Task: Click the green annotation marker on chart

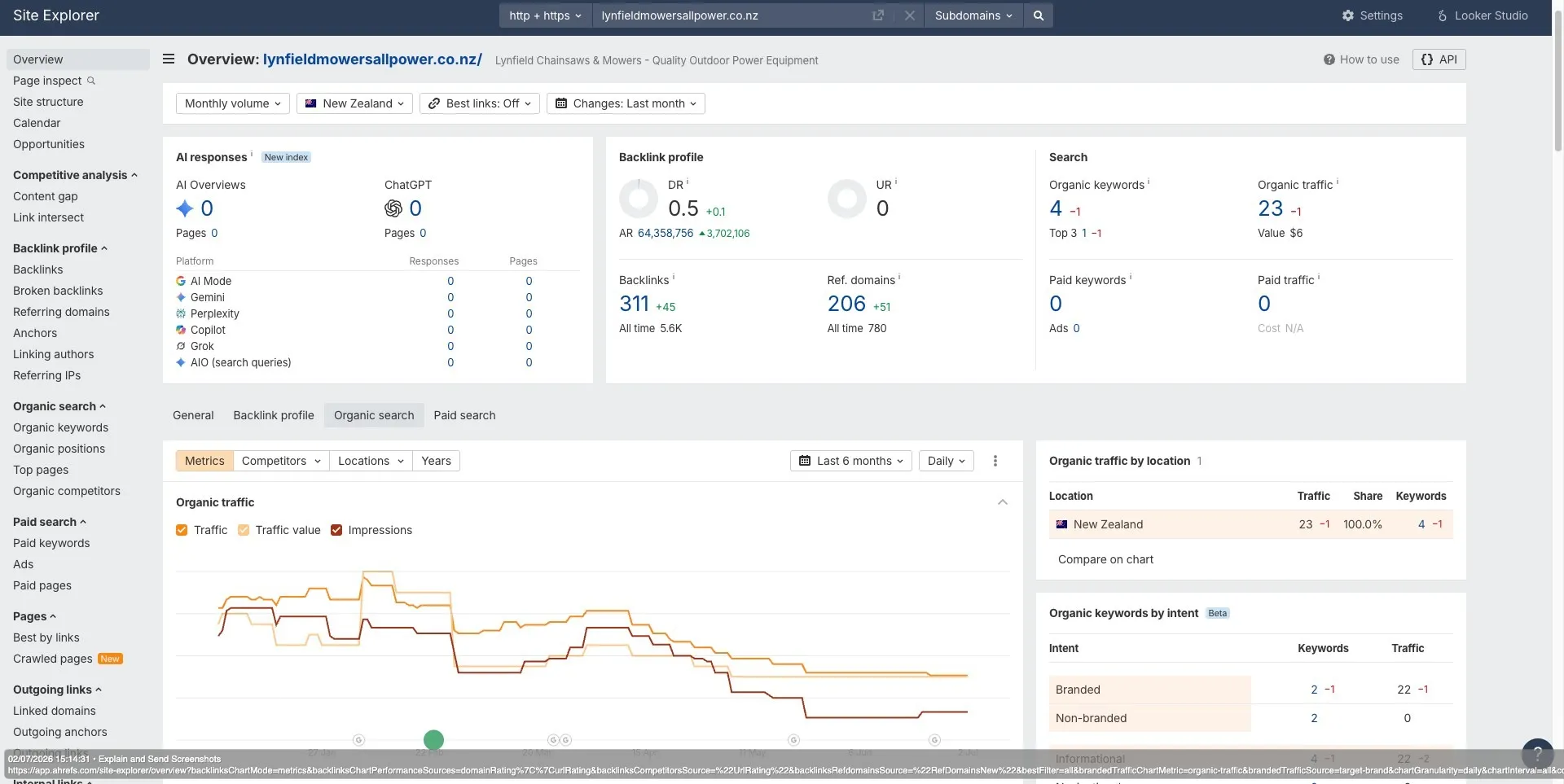Action: click(433, 740)
